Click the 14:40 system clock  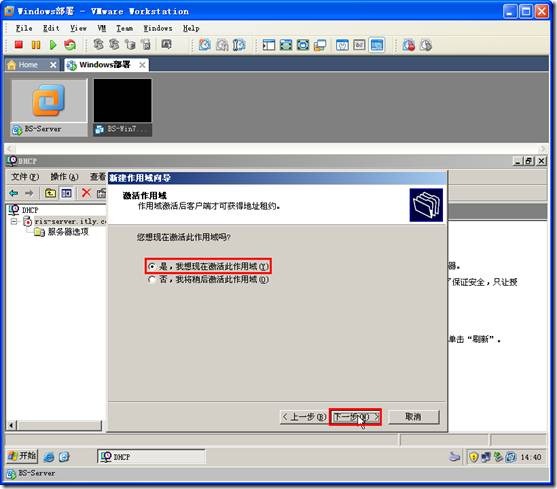[x=531, y=457]
